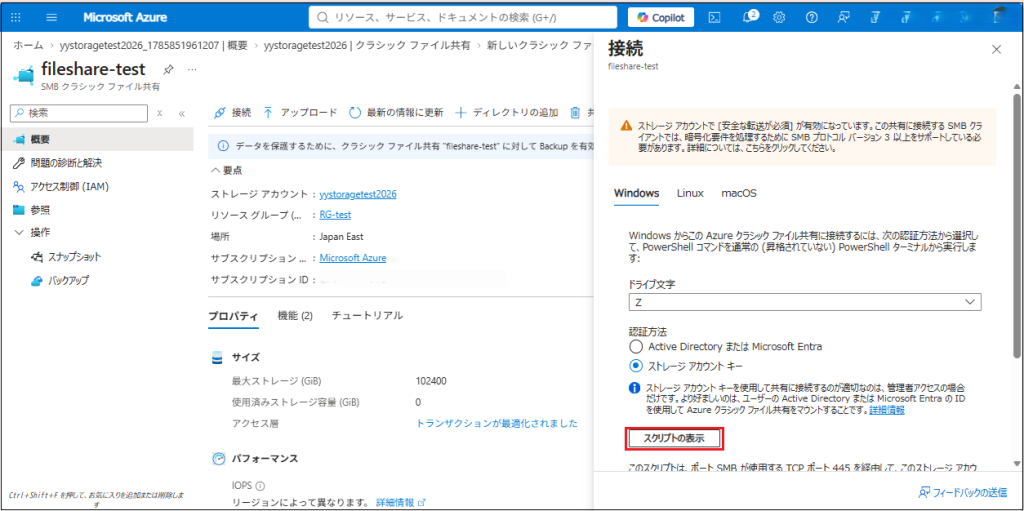Open yystoragetest2026_1785851961207 | 概要 breadcrumb
Image resolution: width=1024 pixels, height=511 pixels.
[x=153, y=45]
